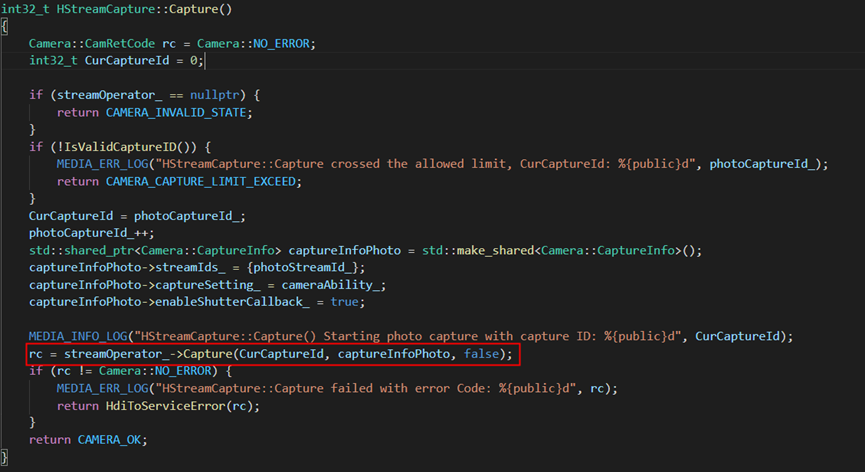865x472 pixels.
Task: Click 'true' in the enableShutterCallback_ assignment
Action: pos(344,302)
